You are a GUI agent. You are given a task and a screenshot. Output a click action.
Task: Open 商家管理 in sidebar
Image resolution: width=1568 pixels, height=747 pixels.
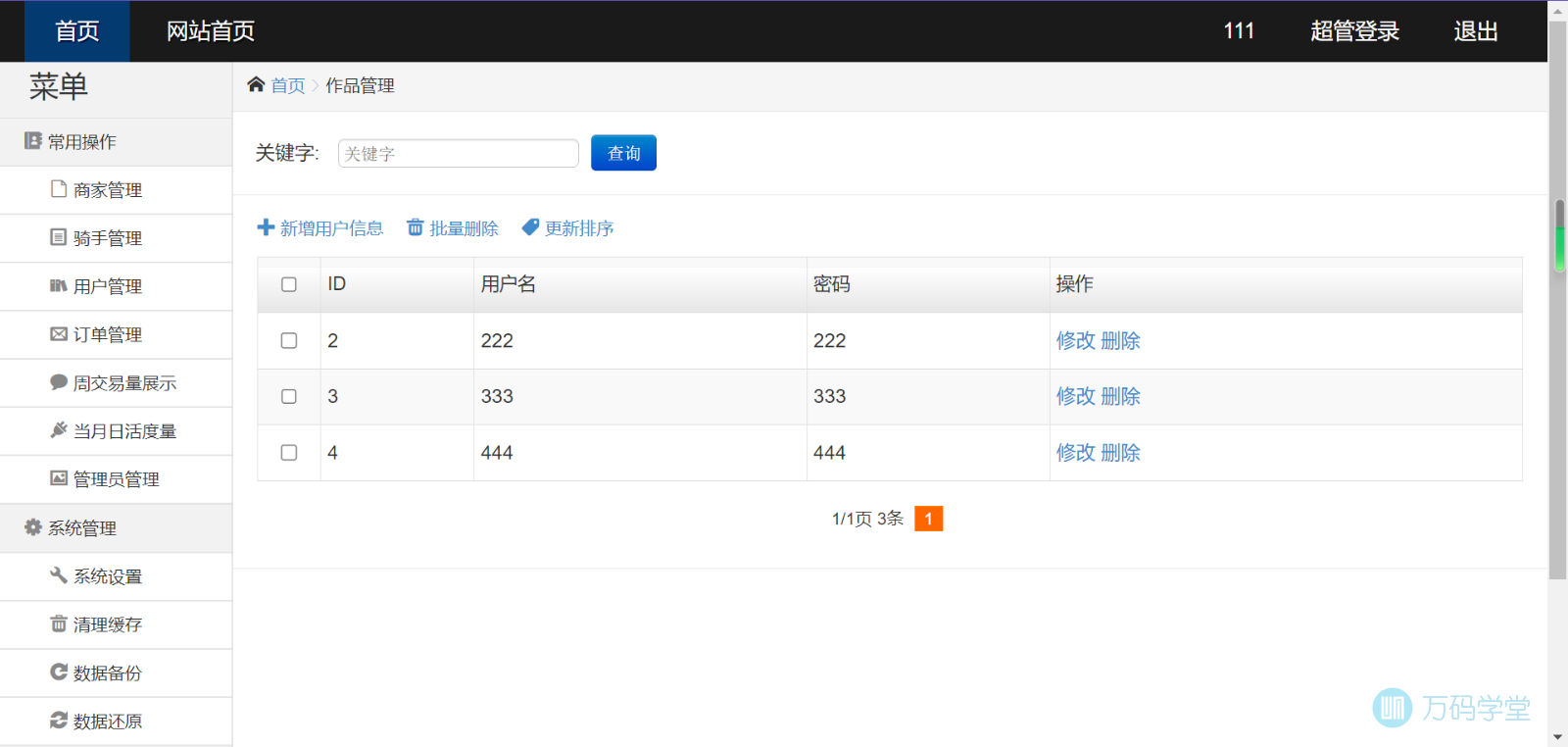coord(116,190)
